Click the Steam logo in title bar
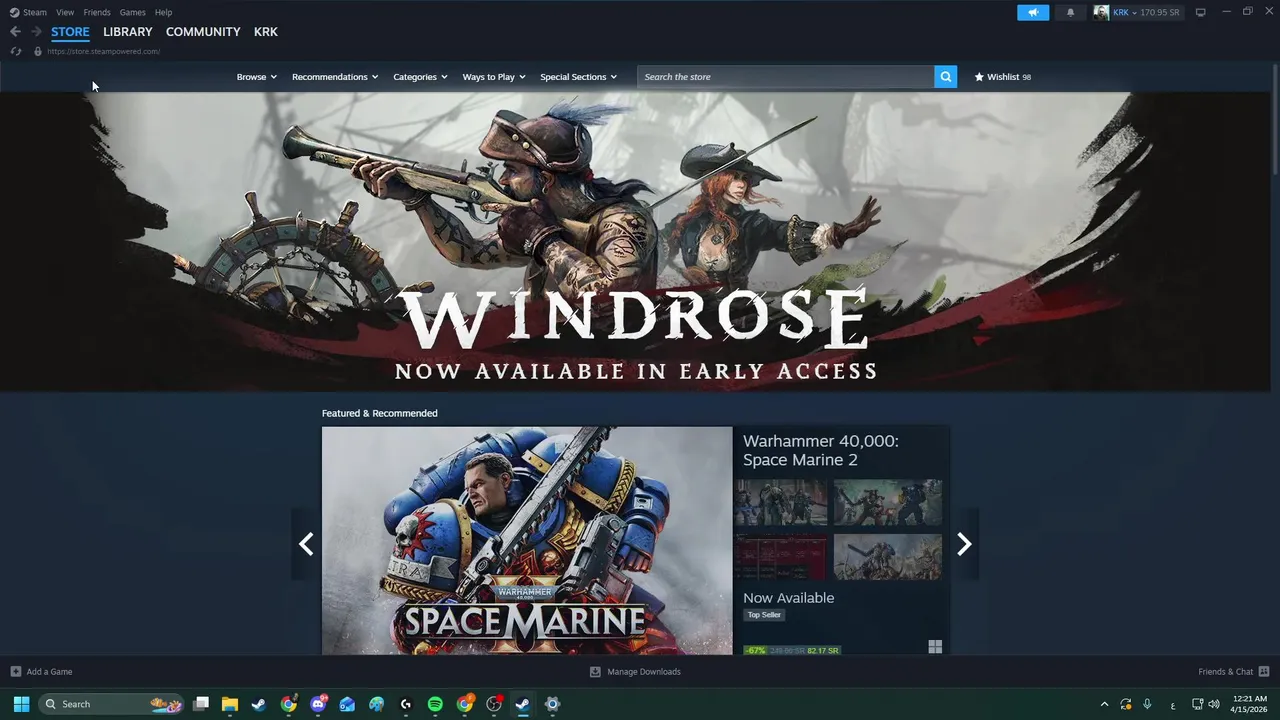The width and height of the screenshot is (1280, 720). [x=14, y=12]
